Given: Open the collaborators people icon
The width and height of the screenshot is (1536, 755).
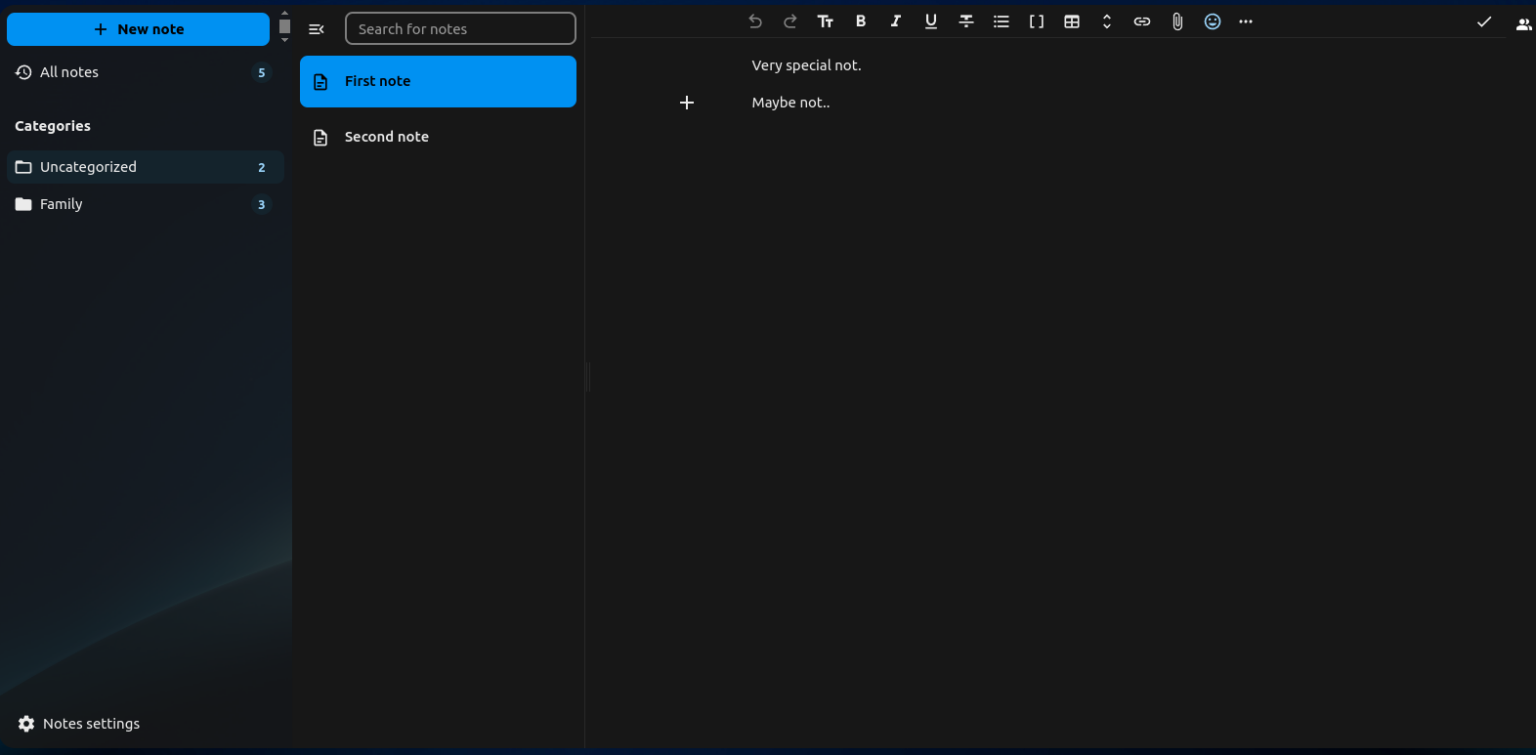Looking at the screenshot, I should point(1523,25).
